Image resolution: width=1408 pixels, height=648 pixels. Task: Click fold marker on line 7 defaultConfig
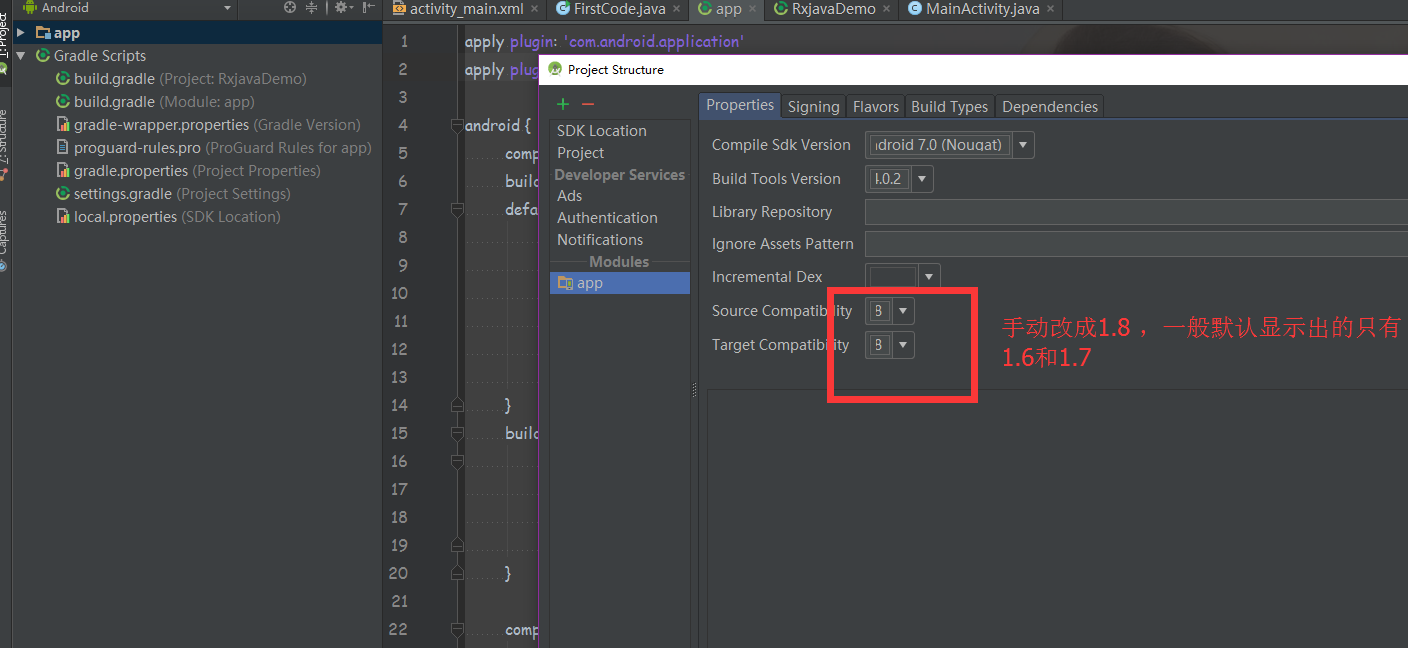[x=457, y=209]
